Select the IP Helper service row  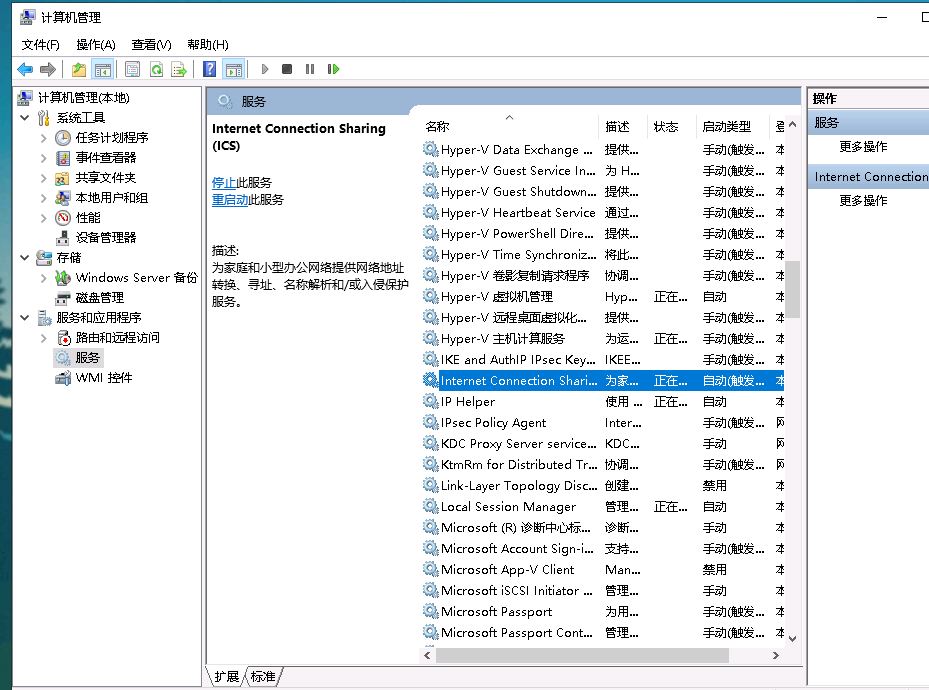pyautogui.click(x=603, y=402)
